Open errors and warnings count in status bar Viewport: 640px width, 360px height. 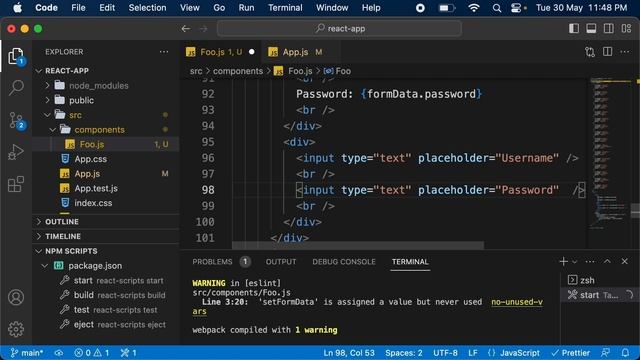[92, 353]
